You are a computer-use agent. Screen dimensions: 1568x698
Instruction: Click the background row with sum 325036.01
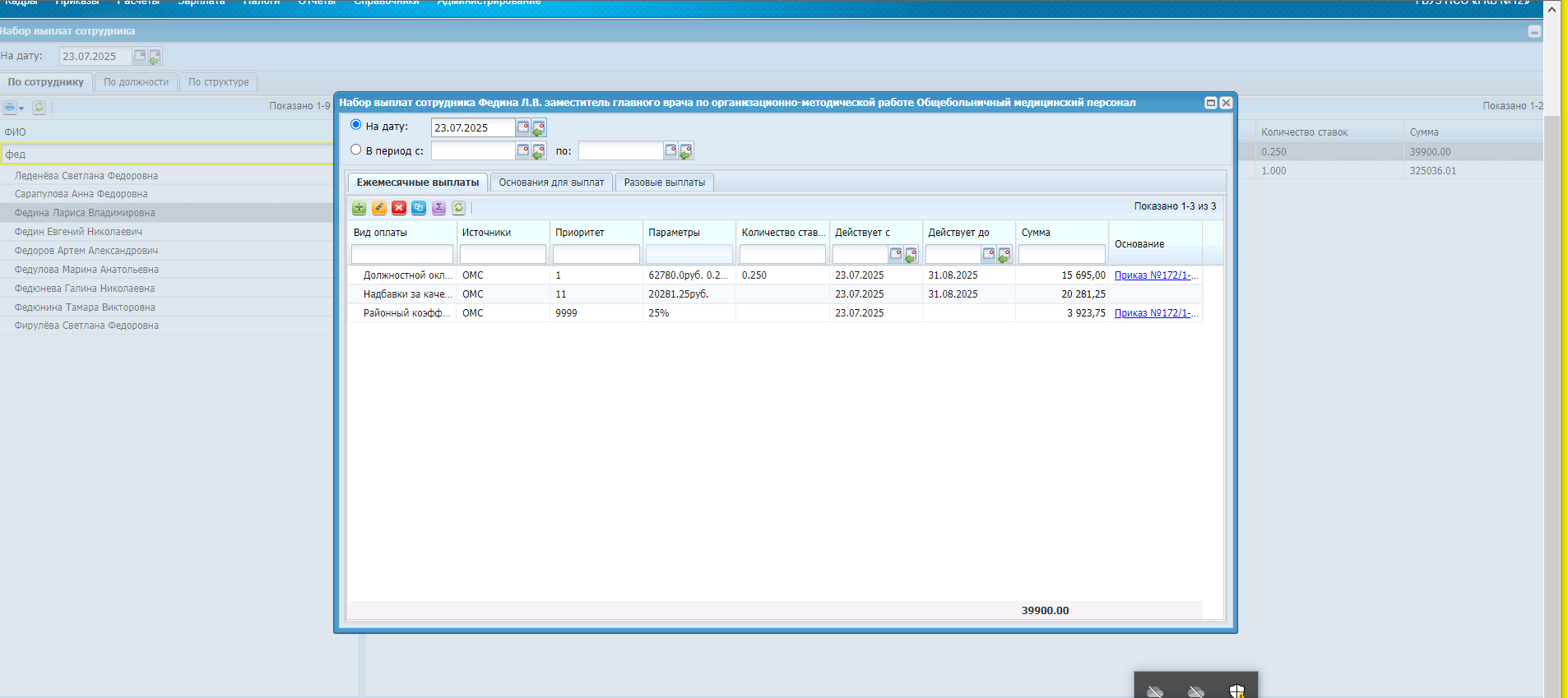[x=1390, y=171]
